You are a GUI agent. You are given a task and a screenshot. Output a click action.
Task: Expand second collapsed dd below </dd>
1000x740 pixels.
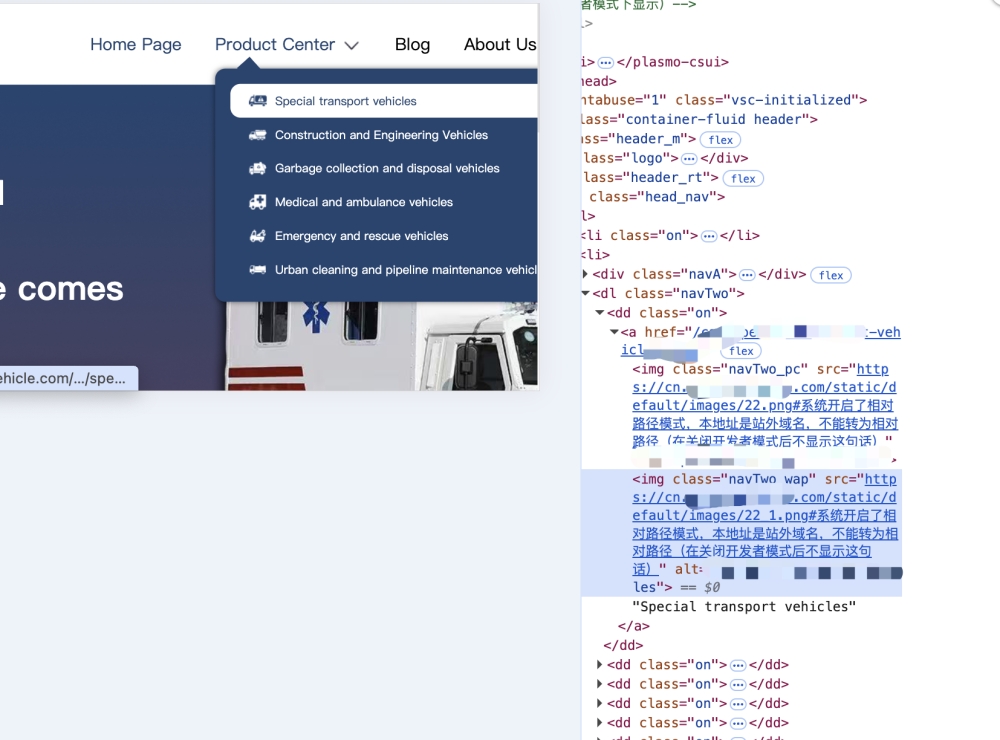[599, 684]
